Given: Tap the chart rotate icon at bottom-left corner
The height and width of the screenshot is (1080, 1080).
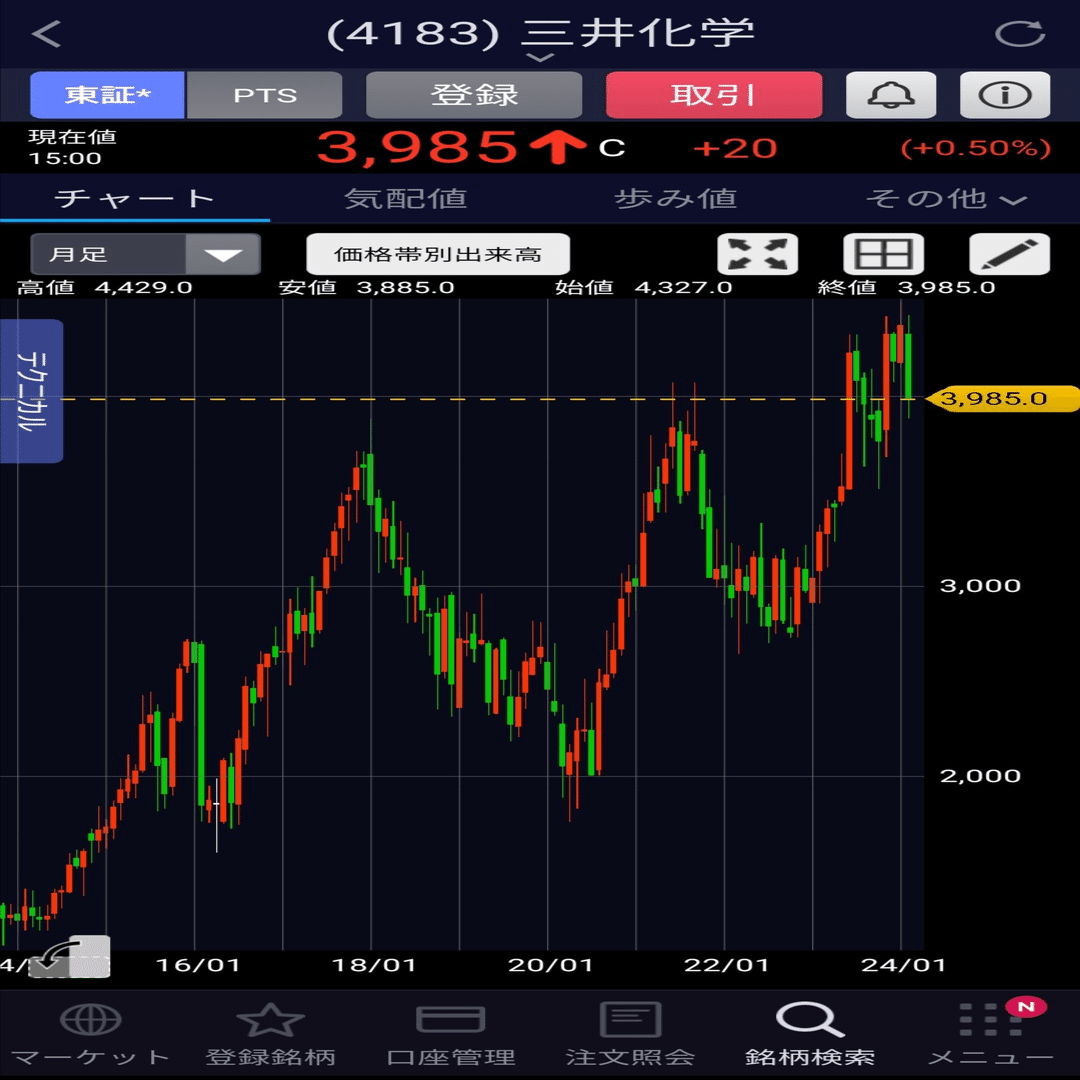Looking at the screenshot, I should click(69, 957).
